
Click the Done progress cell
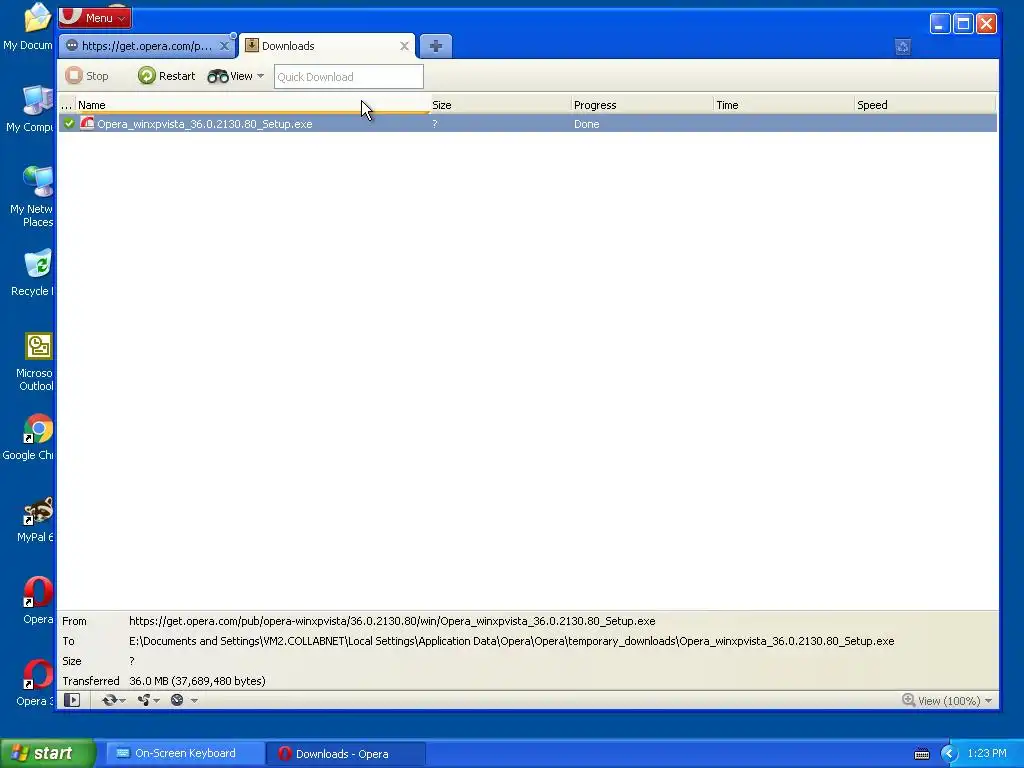click(586, 124)
